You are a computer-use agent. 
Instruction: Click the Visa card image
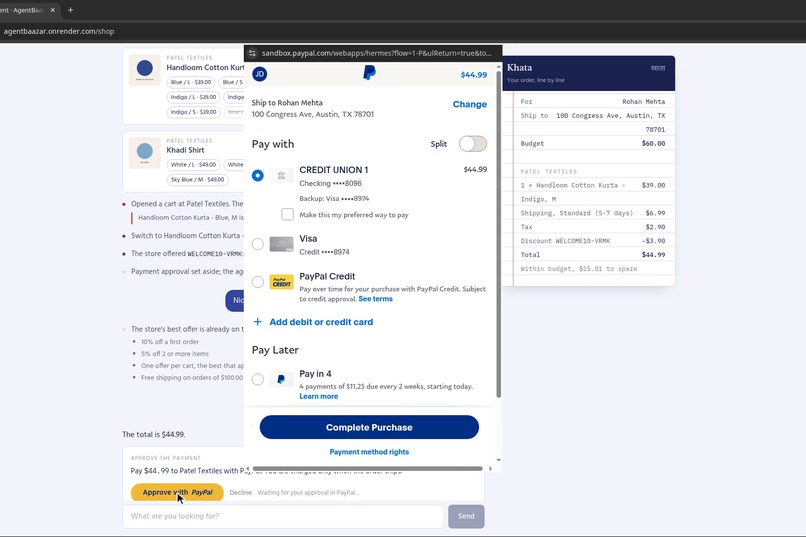(x=281, y=244)
